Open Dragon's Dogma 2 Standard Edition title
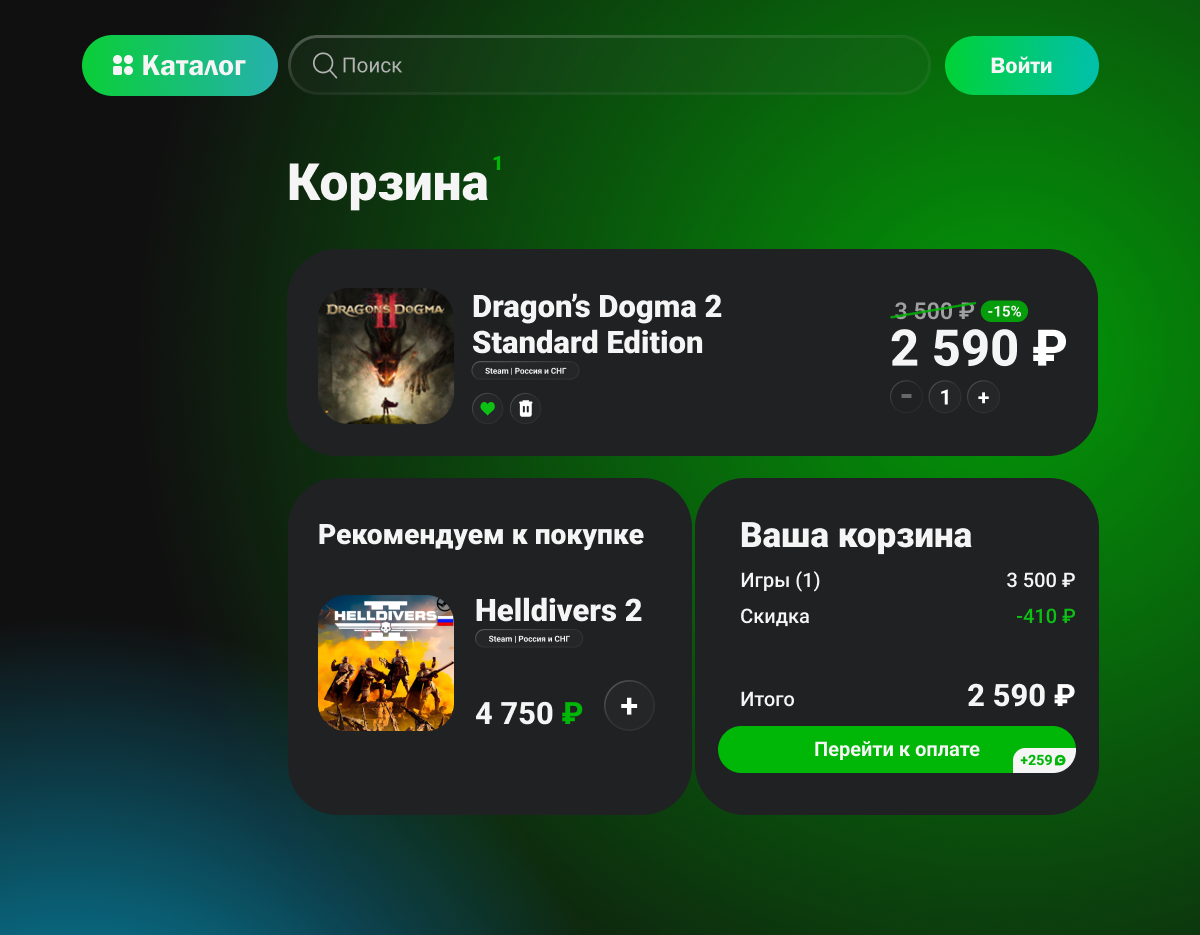Screen dimensions: 1200x935 (x=597, y=324)
